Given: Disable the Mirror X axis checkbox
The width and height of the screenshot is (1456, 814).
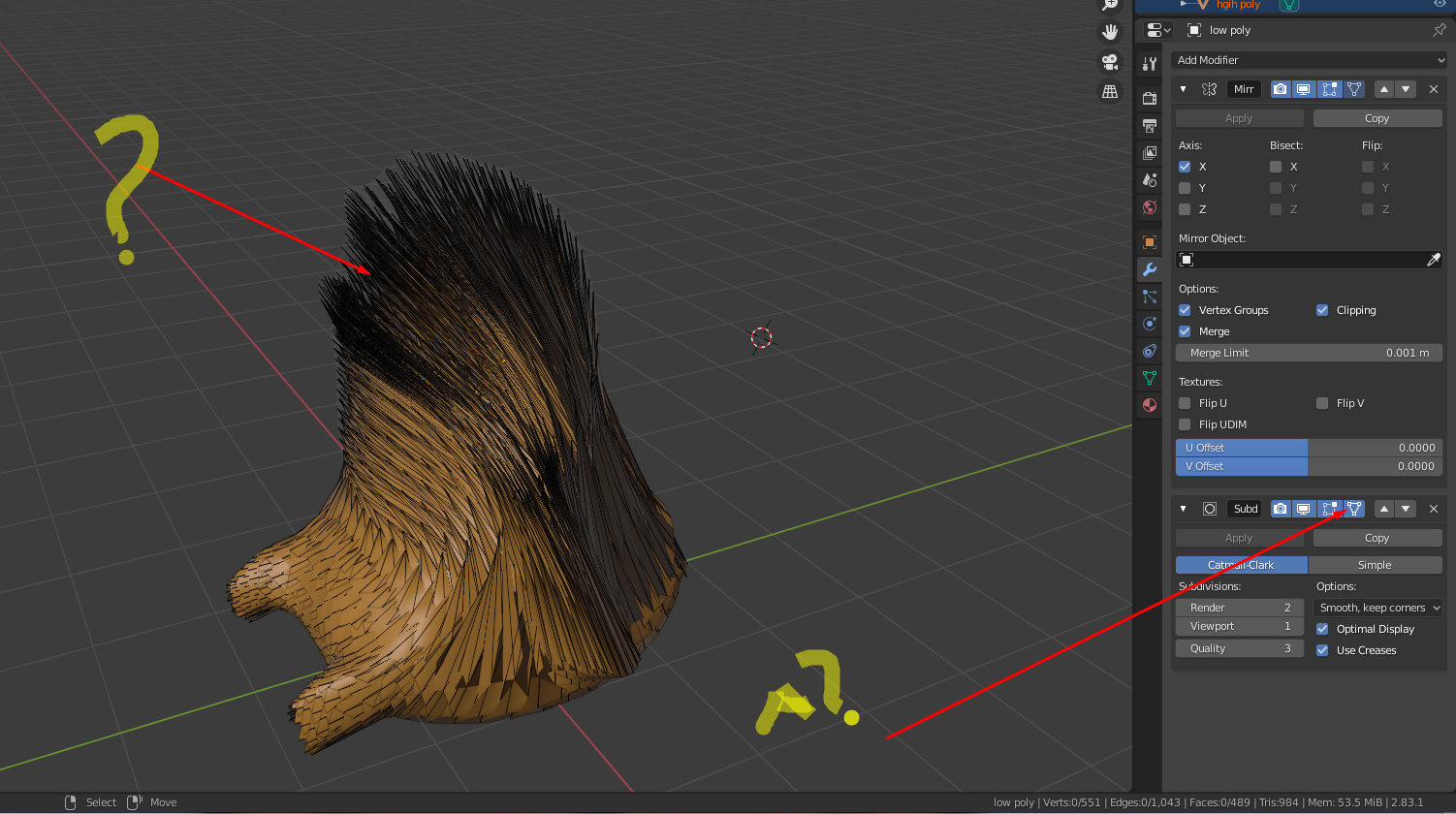Looking at the screenshot, I should (x=1185, y=167).
